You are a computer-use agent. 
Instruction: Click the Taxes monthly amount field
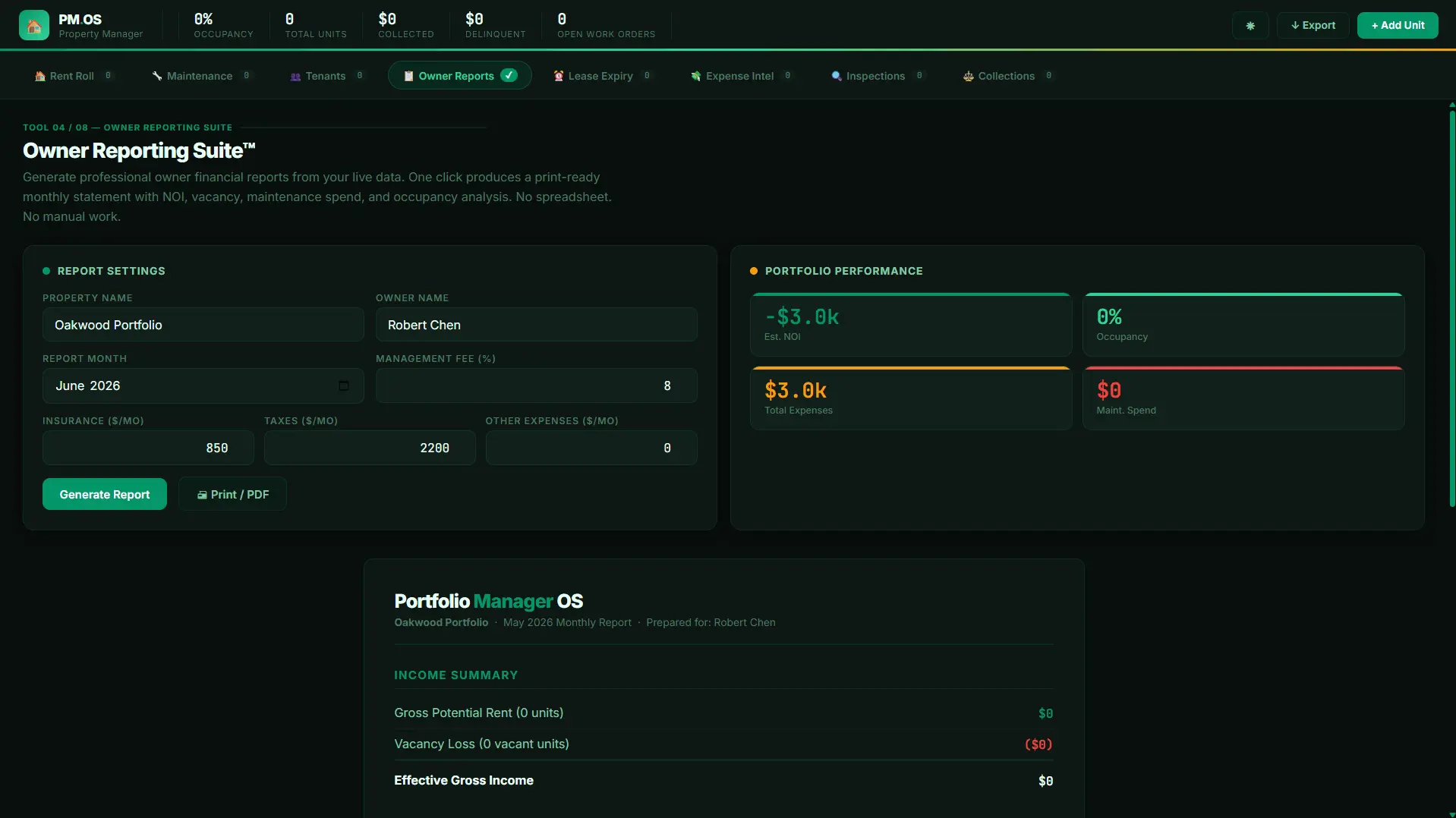[370, 448]
